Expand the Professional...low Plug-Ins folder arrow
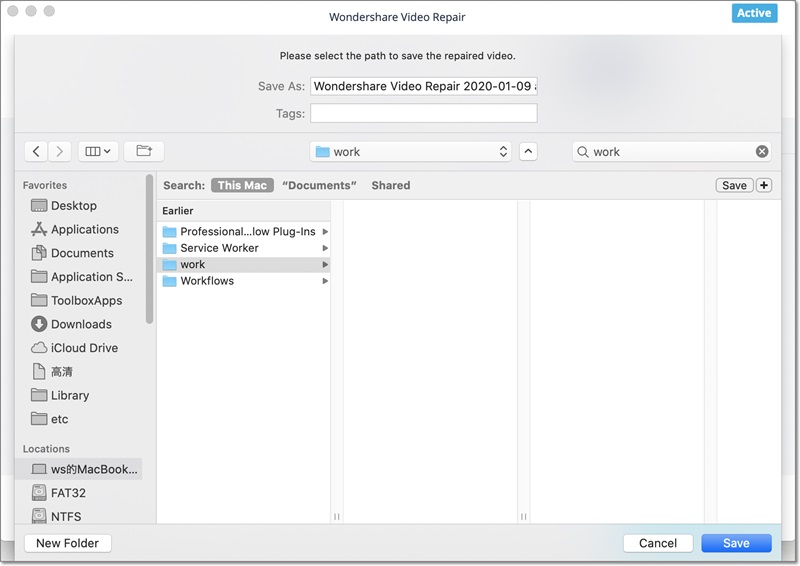Image resolution: width=800 pixels, height=566 pixels. point(325,232)
